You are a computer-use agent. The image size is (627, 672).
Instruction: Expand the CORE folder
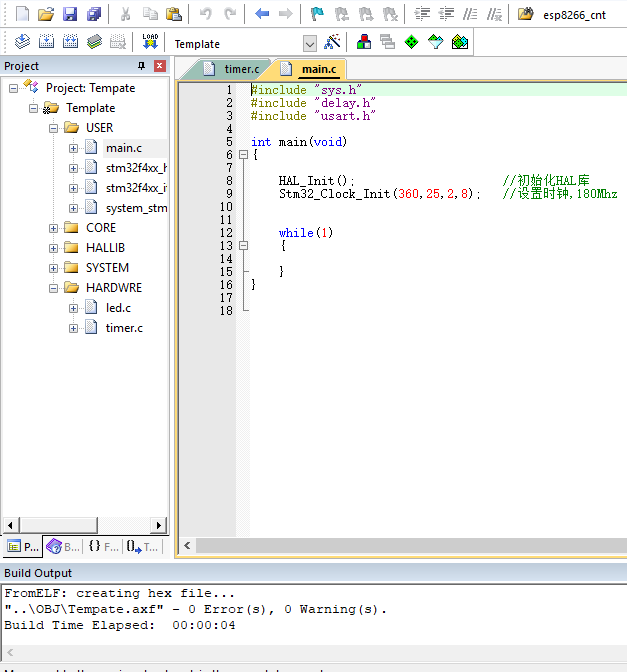pyautogui.click(x=53, y=228)
